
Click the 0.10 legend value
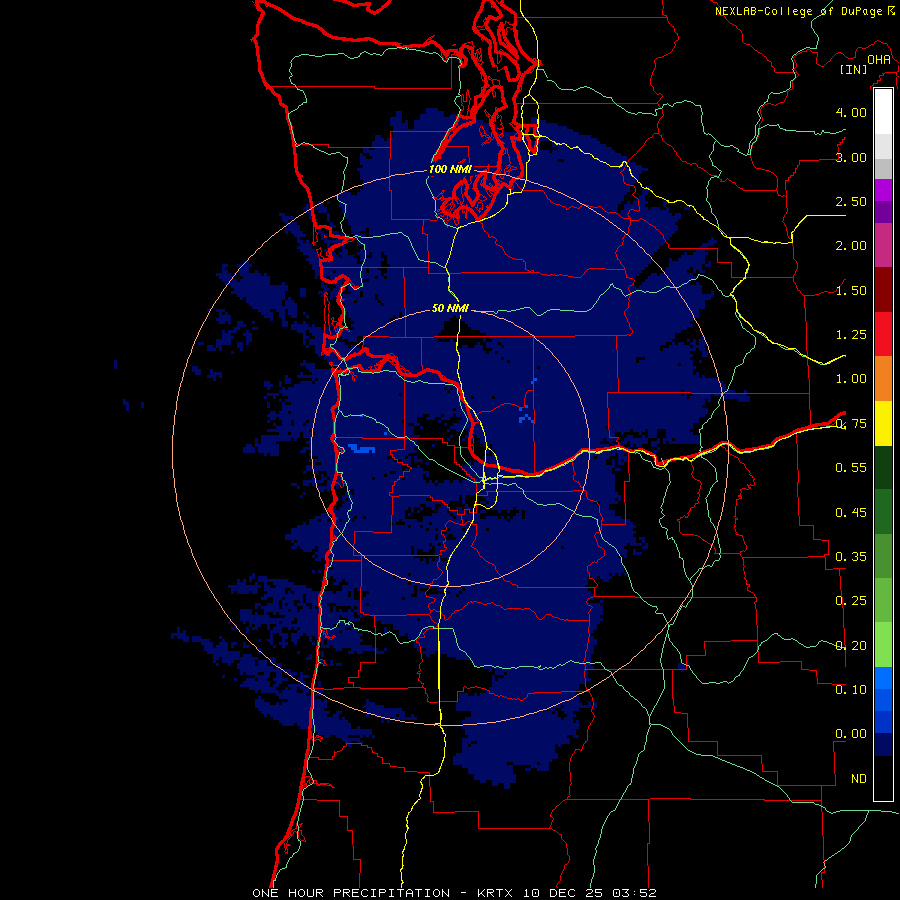[x=851, y=690]
